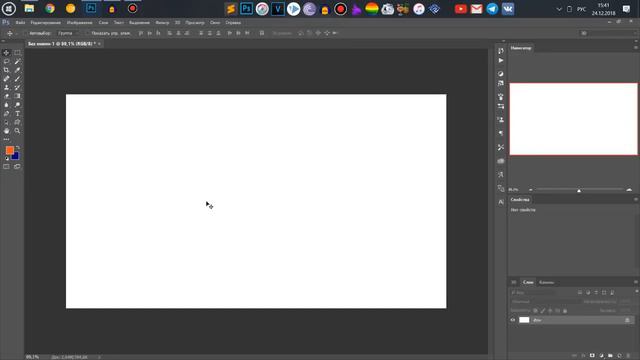Add a layer mask
The width and height of the screenshot is (640, 360).
592,356
